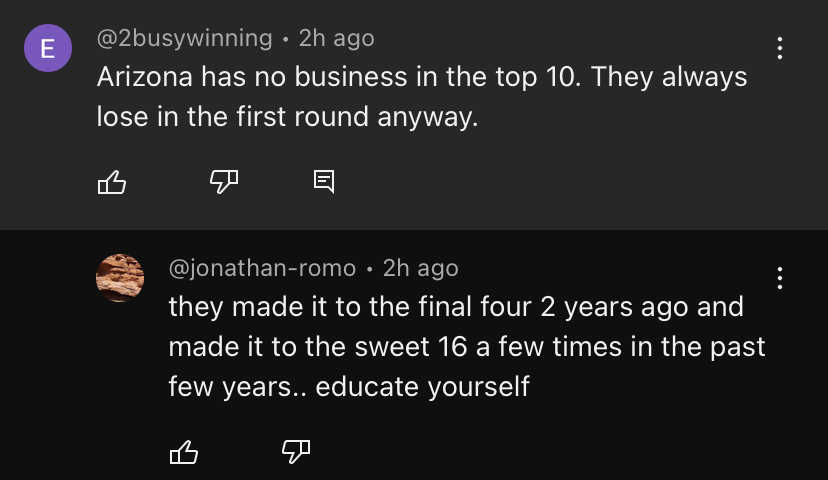Like the reply from @jonathan-romo
This screenshot has height=480, width=828.
point(183,453)
